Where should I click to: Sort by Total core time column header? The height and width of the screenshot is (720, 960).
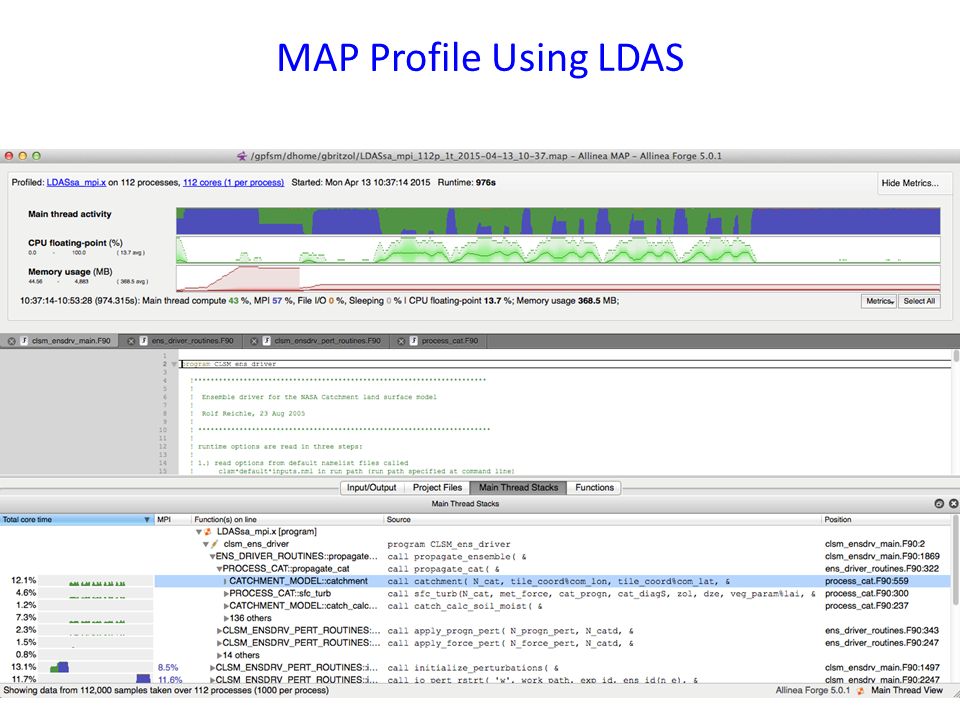(77, 520)
